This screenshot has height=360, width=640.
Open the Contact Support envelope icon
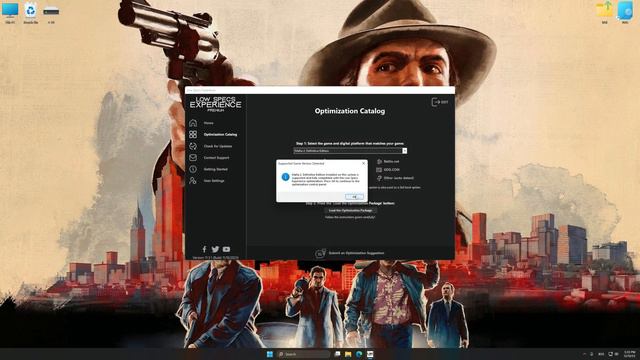(193, 158)
